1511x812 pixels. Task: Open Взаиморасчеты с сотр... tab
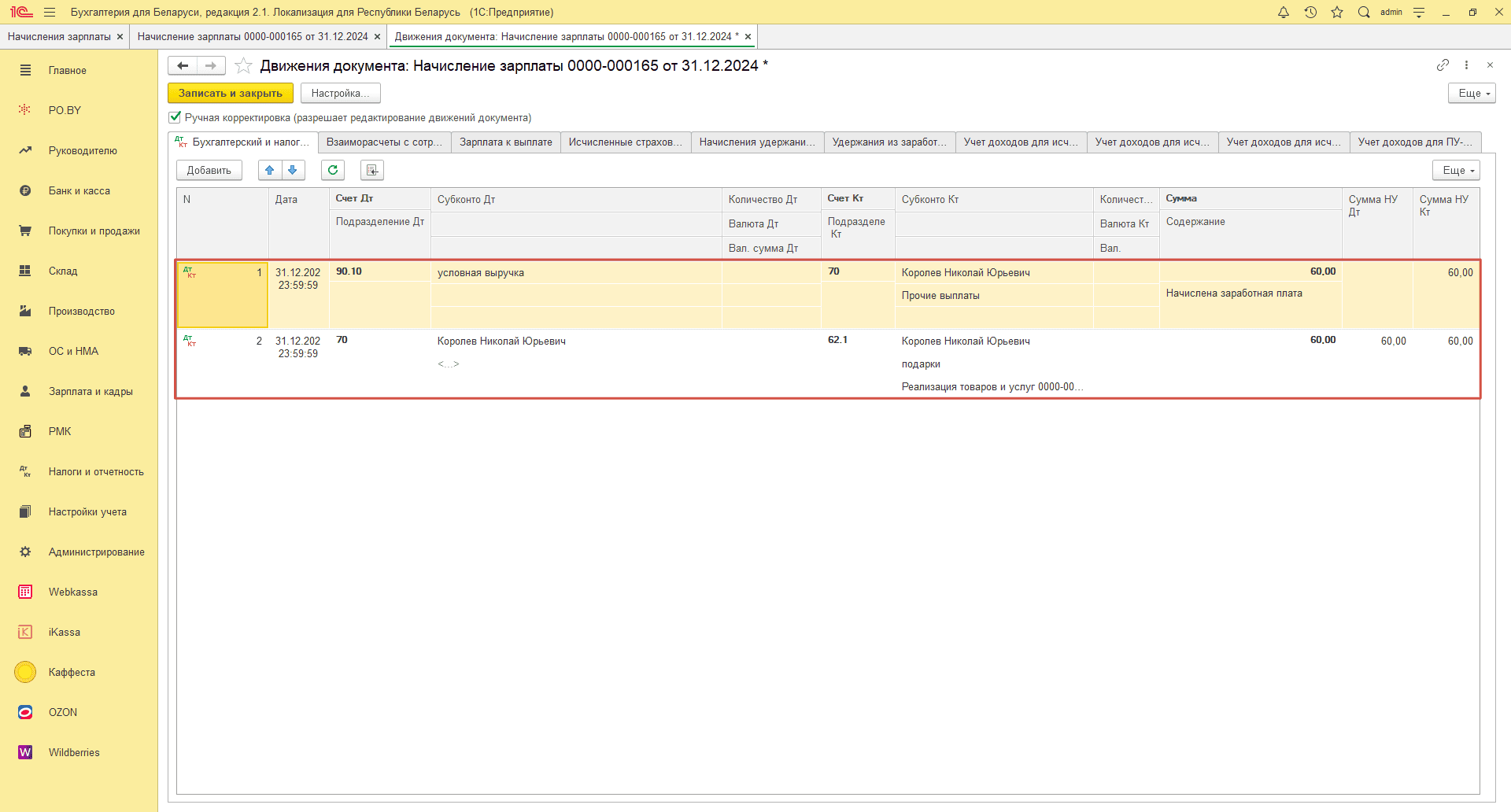point(384,142)
